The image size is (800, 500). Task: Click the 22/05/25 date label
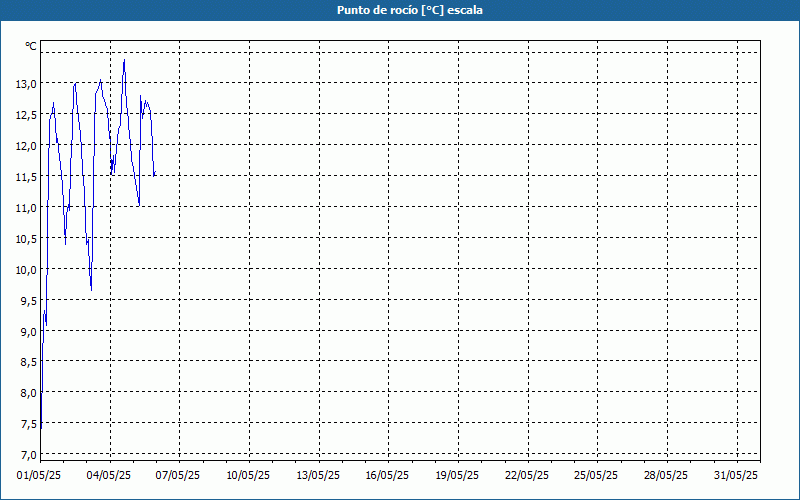[528, 475]
